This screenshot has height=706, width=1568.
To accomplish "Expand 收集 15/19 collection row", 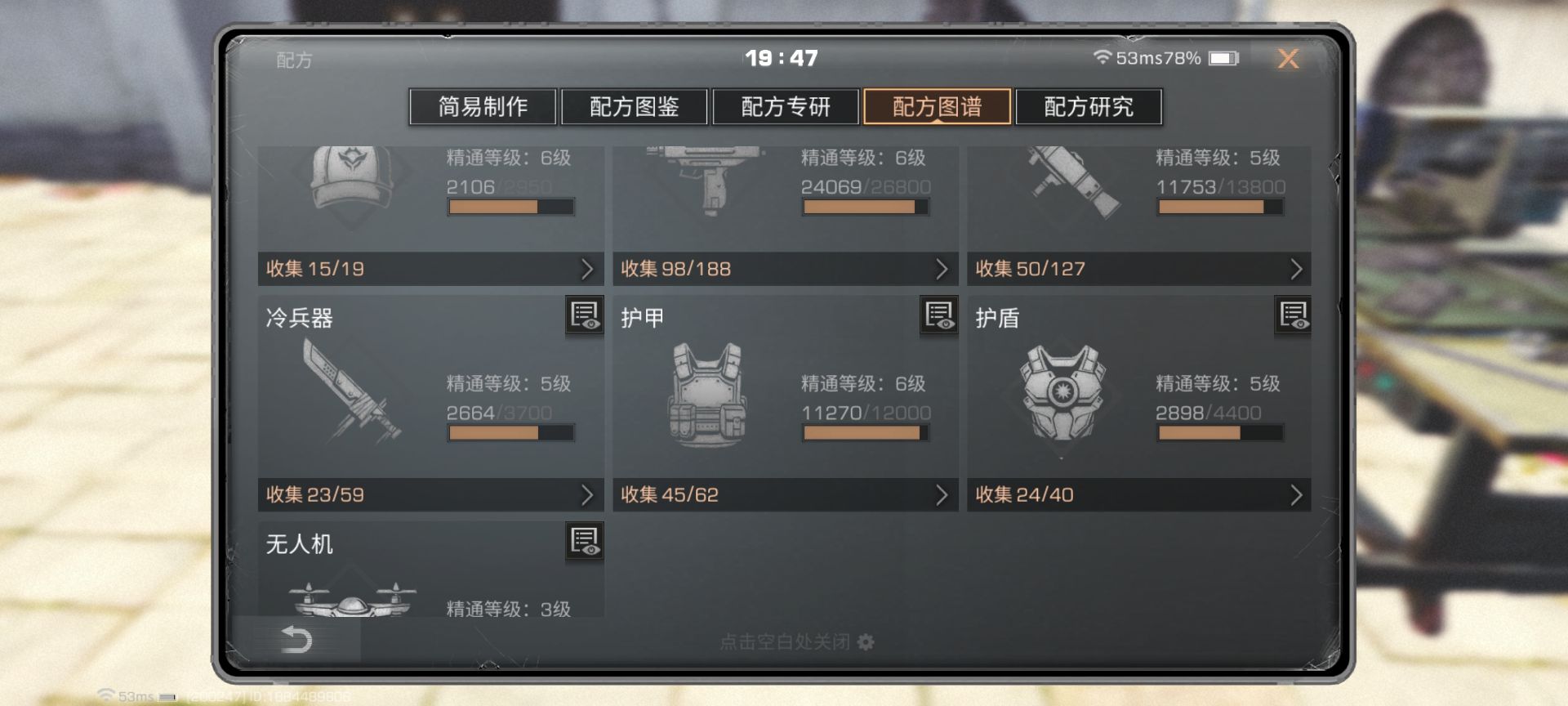I will click(430, 269).
